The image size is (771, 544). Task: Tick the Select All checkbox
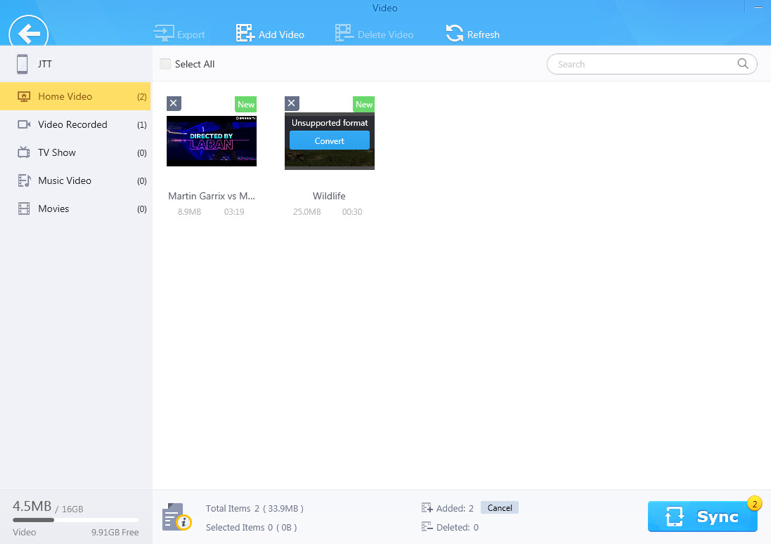pos(165,64)
